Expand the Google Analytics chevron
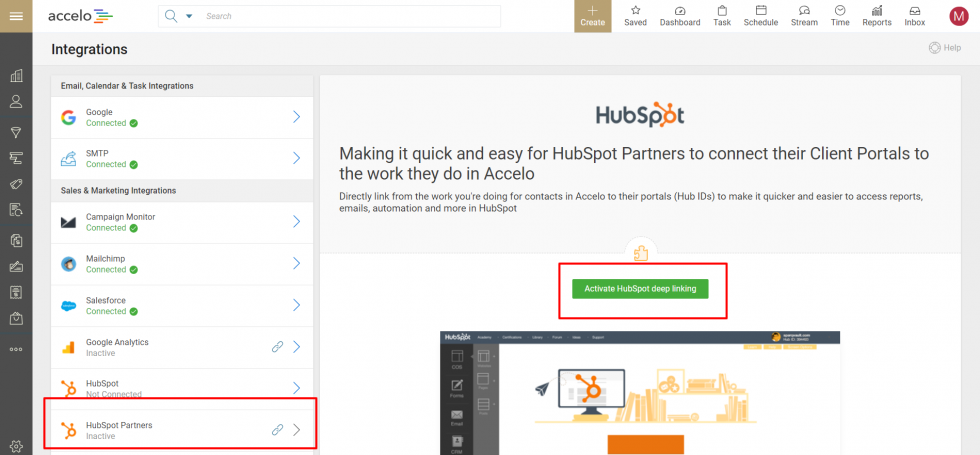The width and height of the screenshot is (980, 455). tap(297, 347)
